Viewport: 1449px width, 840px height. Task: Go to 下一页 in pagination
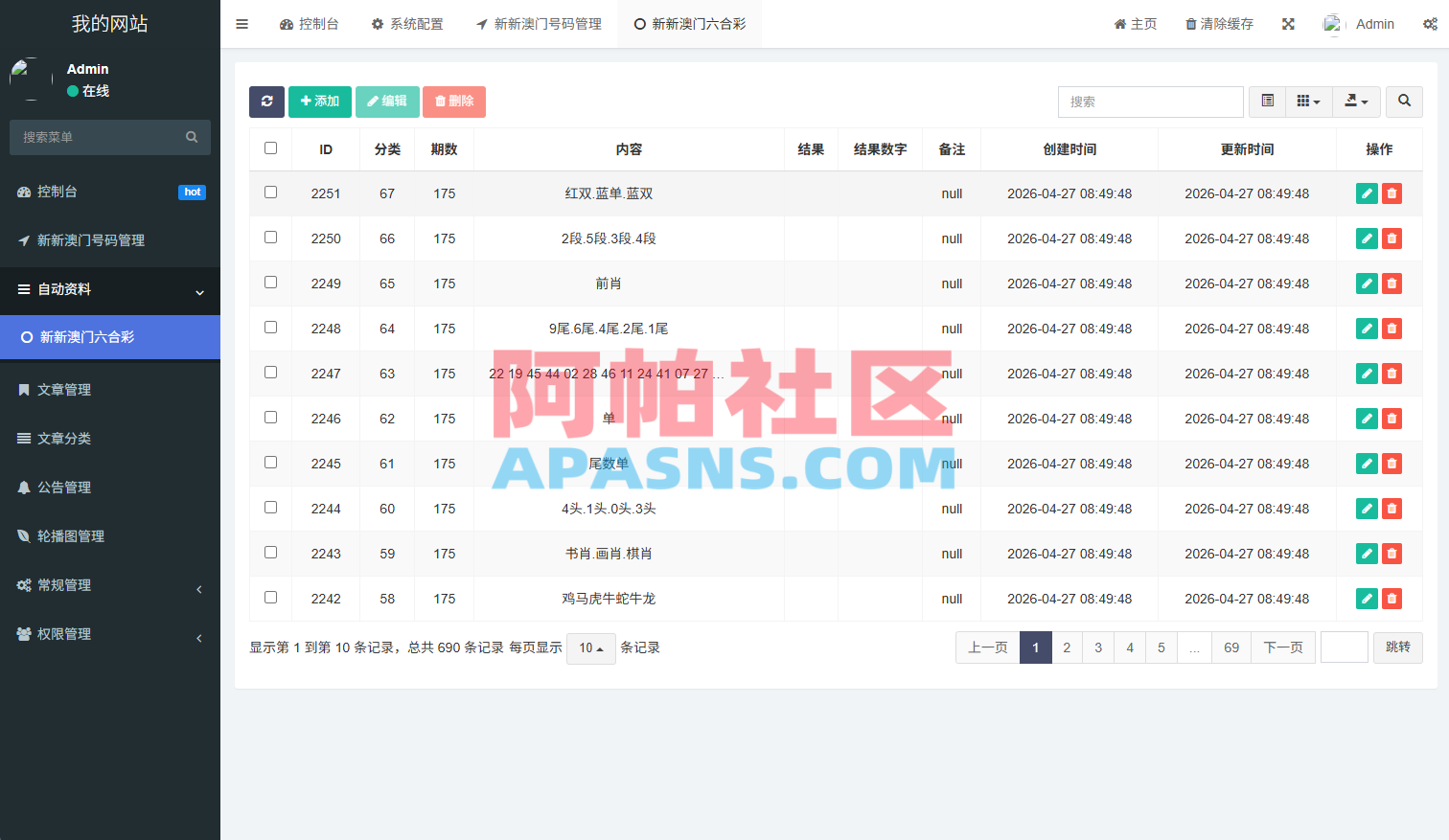[x=1283, y=647]
